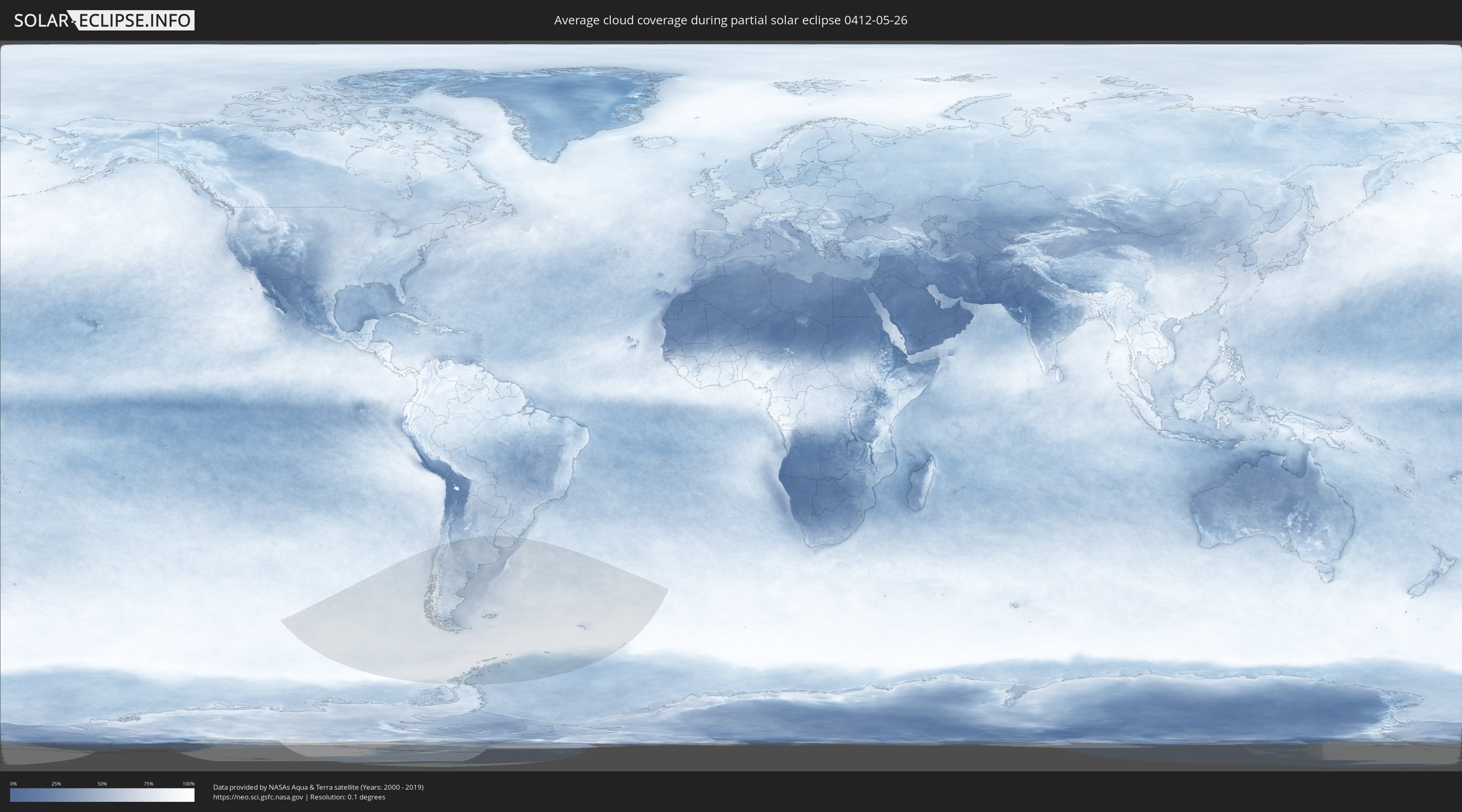Click the 100% legend label

coord(188,784)
